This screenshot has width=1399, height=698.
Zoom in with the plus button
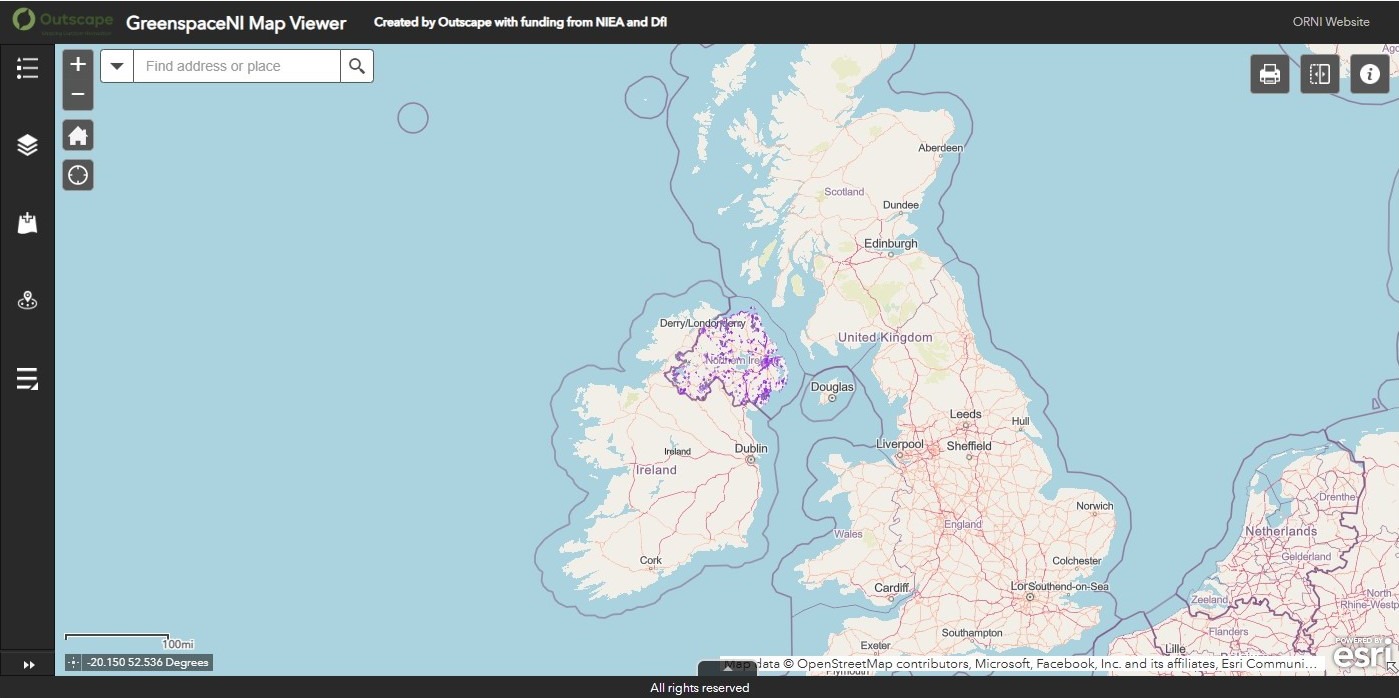(78, 64)
